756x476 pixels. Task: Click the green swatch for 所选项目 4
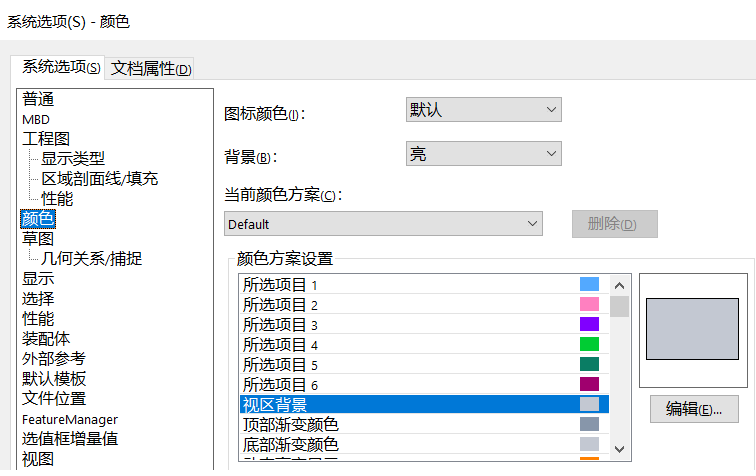click(x=589, y=344)
